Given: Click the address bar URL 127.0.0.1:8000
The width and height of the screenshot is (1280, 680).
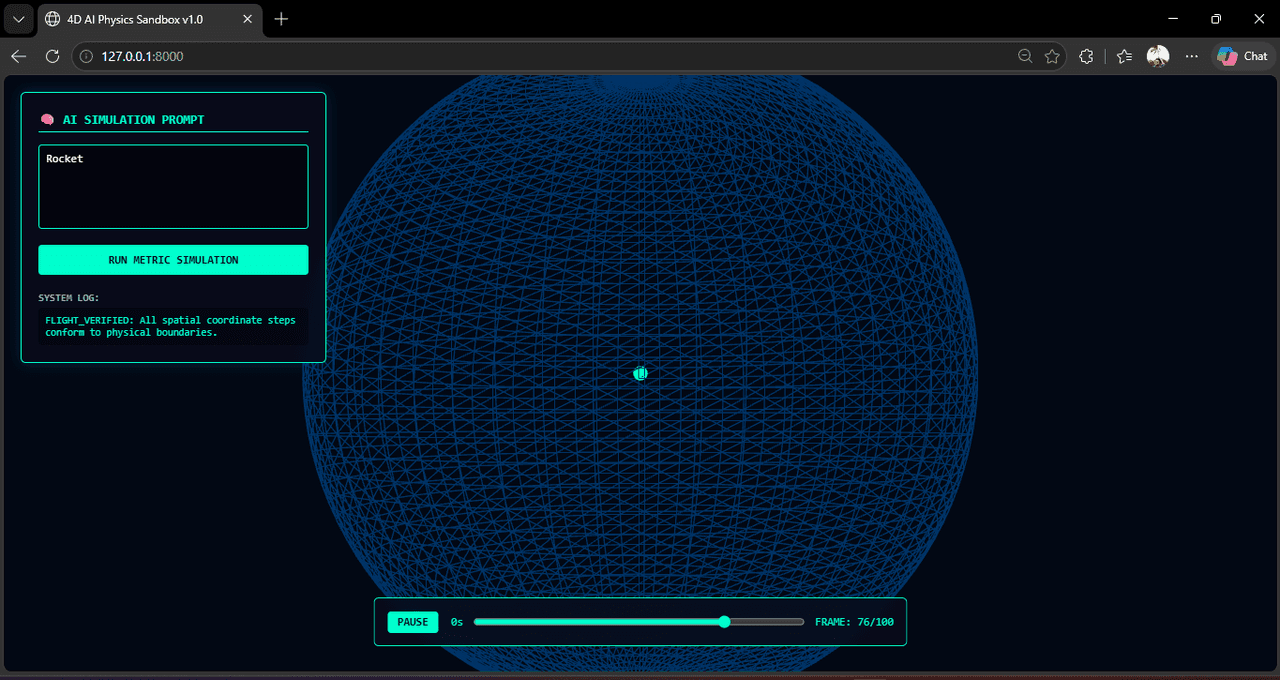Looking at the screenshot, I should click(142, 57).
